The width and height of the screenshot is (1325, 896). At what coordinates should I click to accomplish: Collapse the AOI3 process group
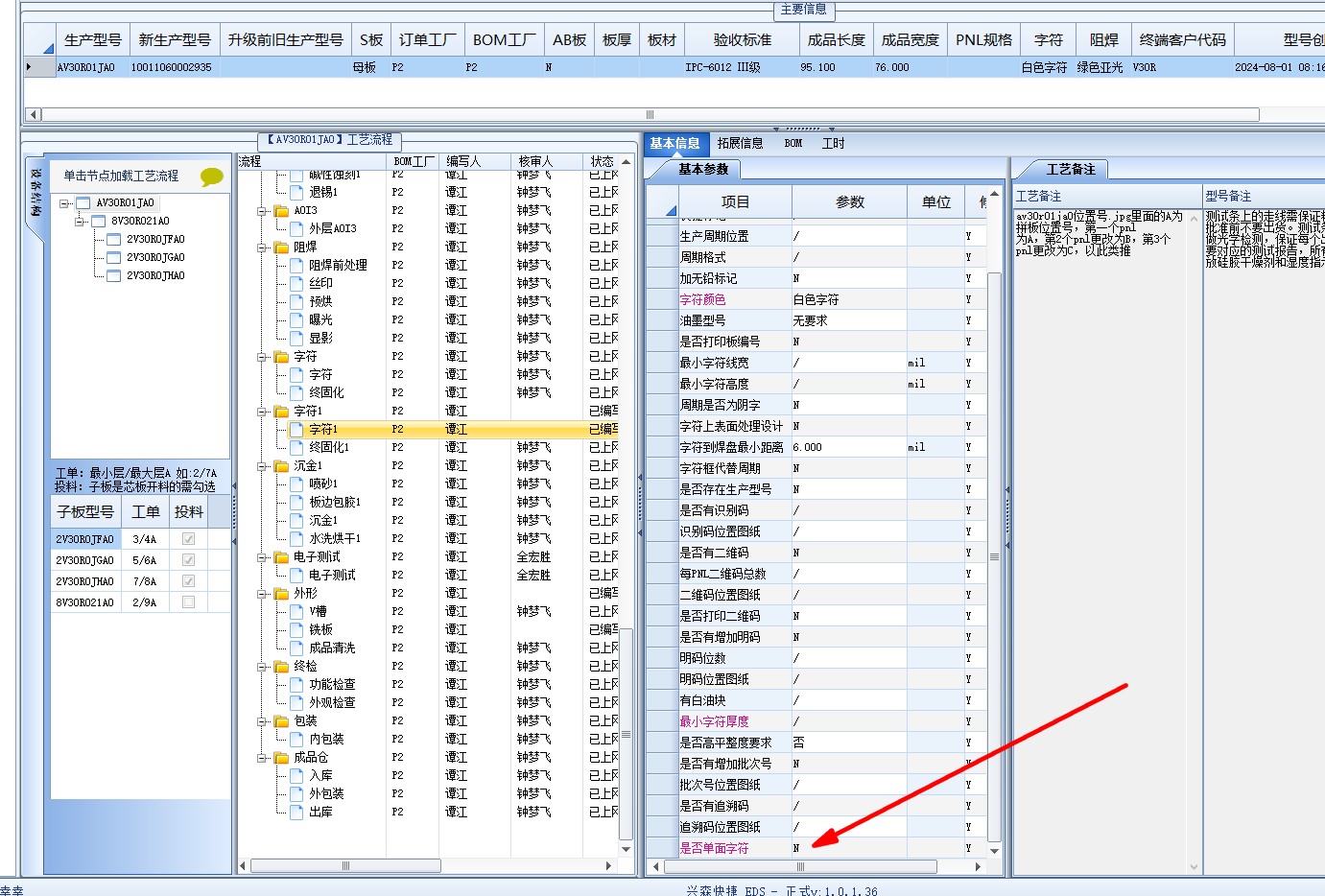coord(262,211)
